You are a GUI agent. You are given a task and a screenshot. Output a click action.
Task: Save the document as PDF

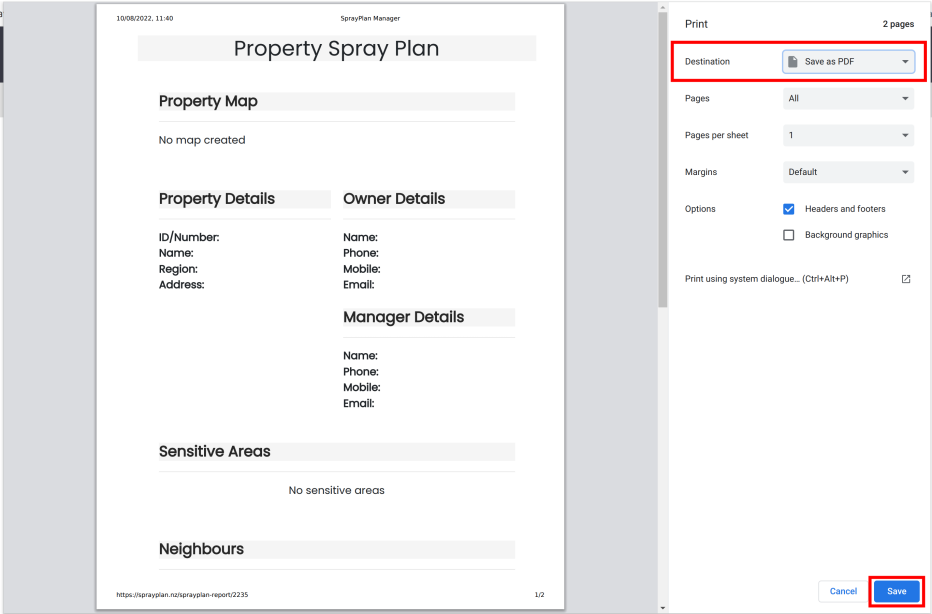[896, 591]
